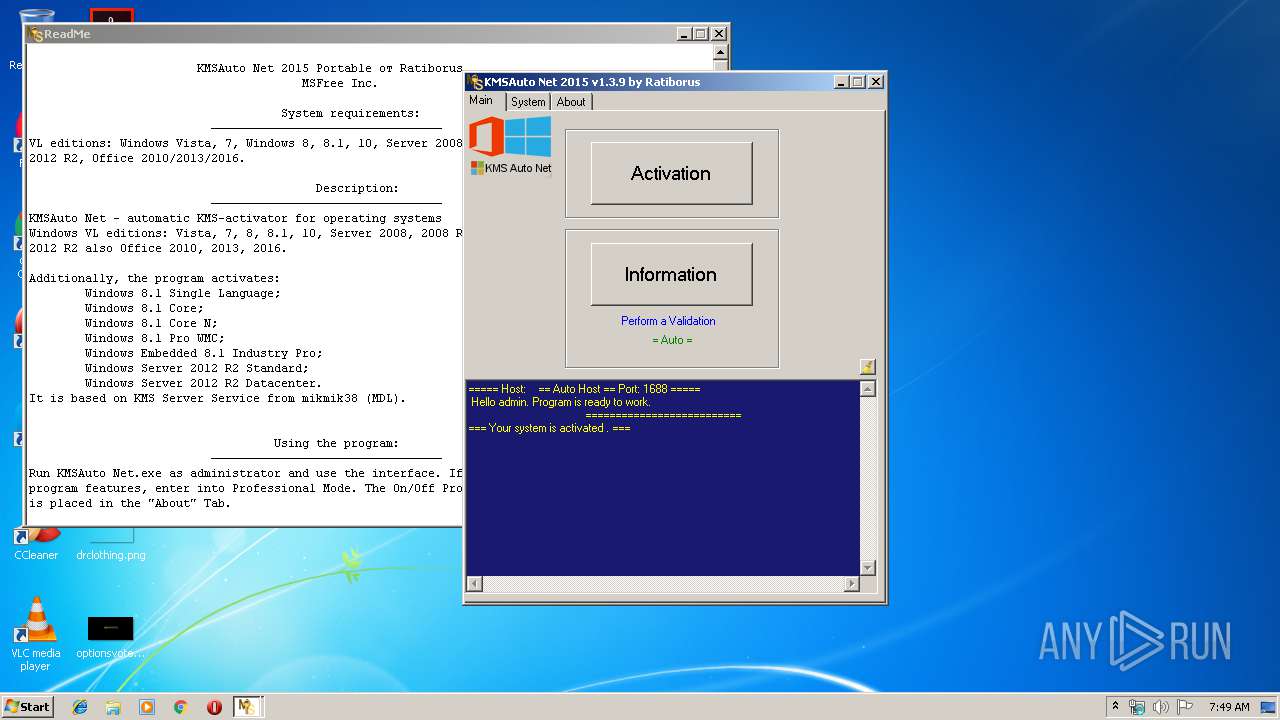The image size is (1280, 720).
Task: Show hidden tray icons arrow
Action: (1115, 706)
